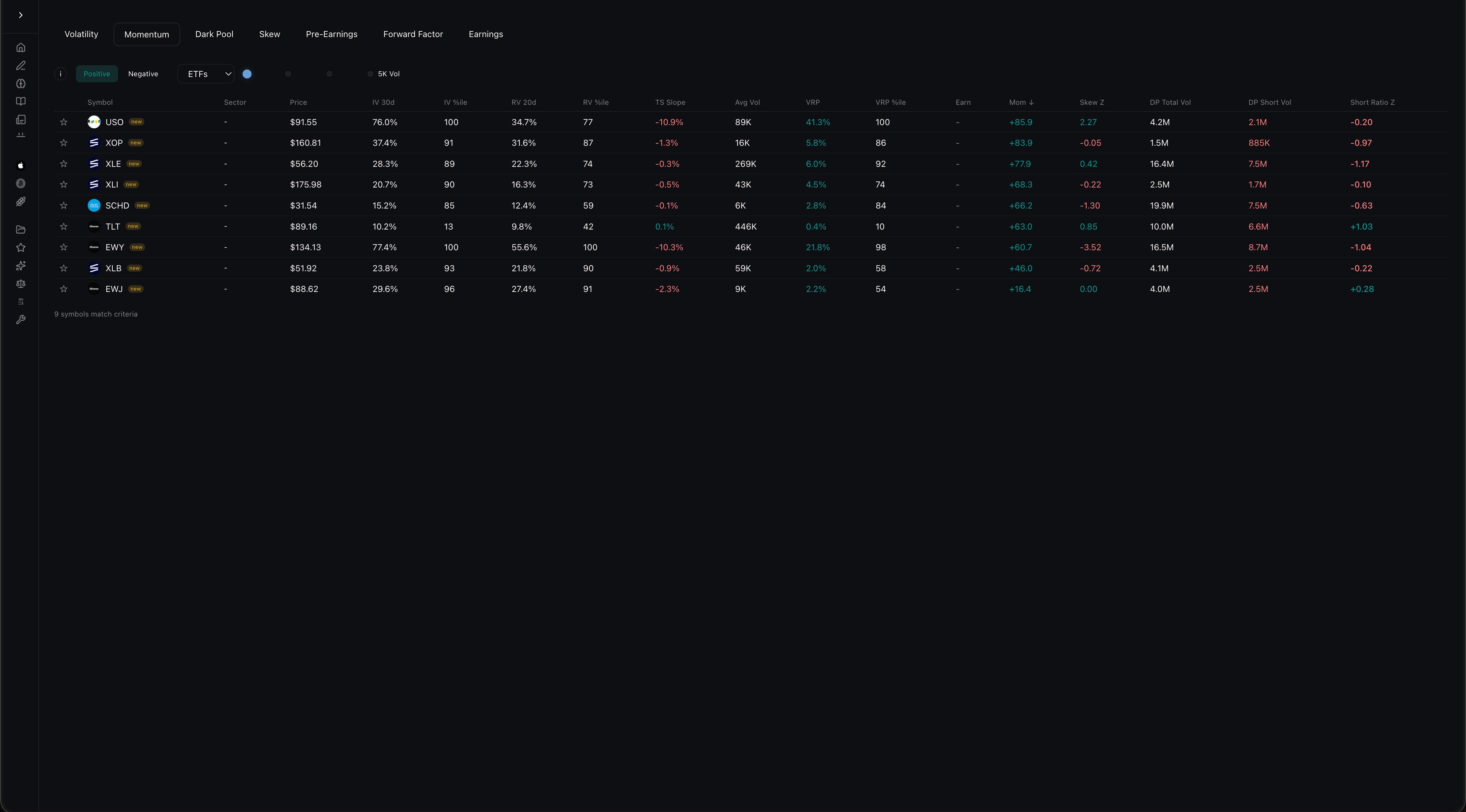1466x812 pixels.
Task: Select the Negative momentum filter button
Action: (143, 74)
